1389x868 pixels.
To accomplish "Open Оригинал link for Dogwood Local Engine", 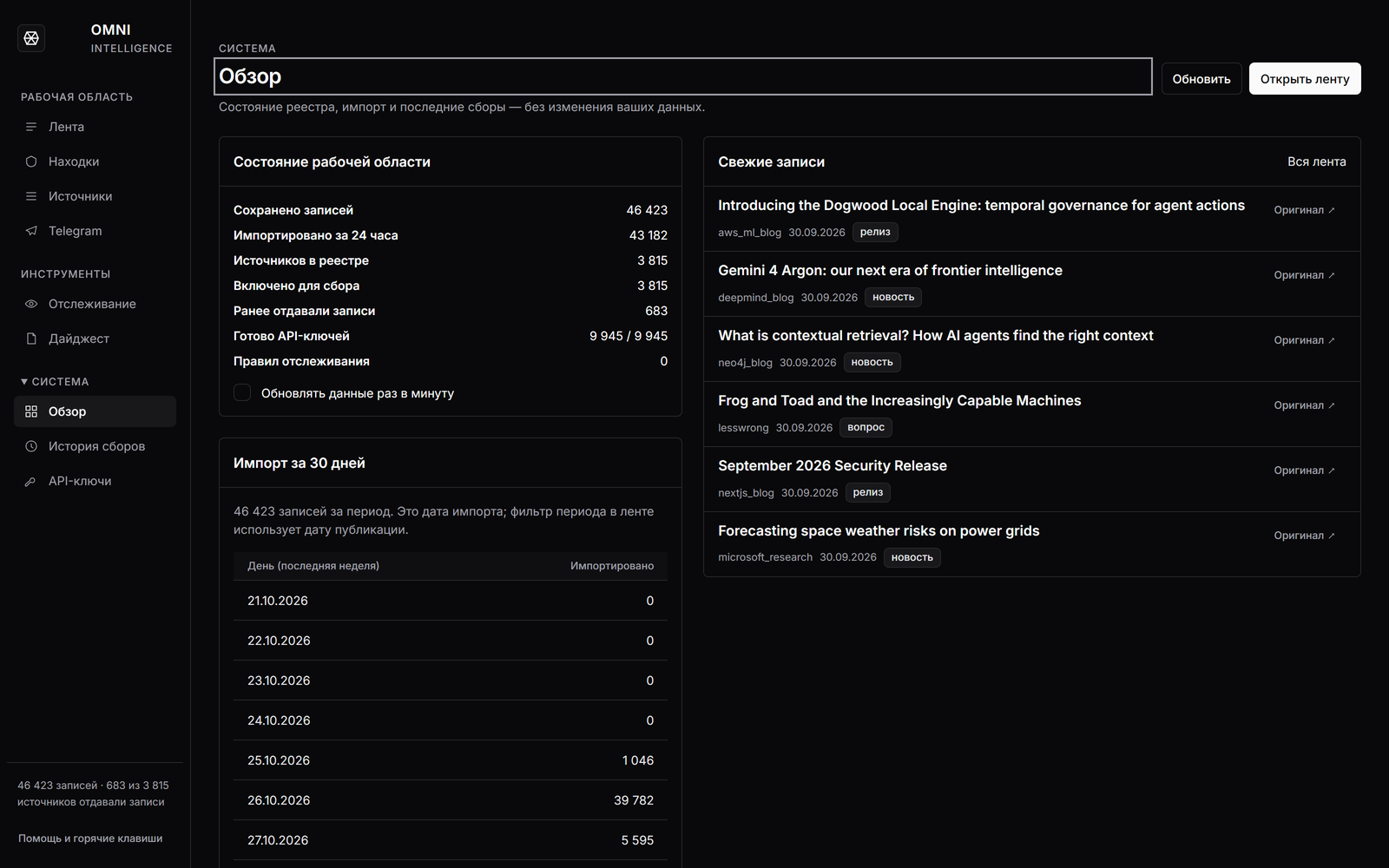I will [x=1304, y=210].
